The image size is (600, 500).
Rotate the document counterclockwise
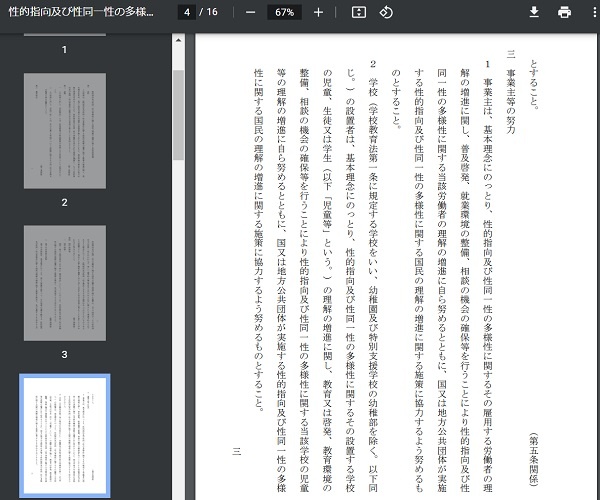[386, 13]
